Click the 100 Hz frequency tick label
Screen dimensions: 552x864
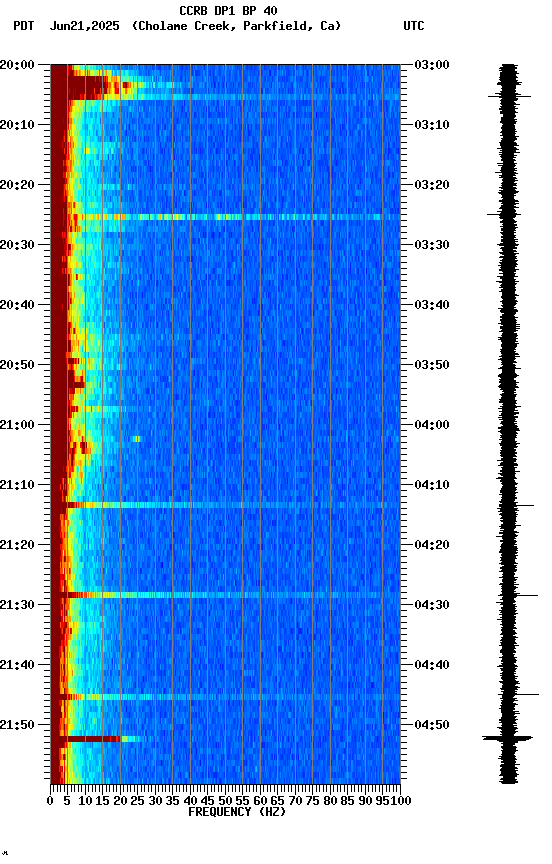pos(402,802)
